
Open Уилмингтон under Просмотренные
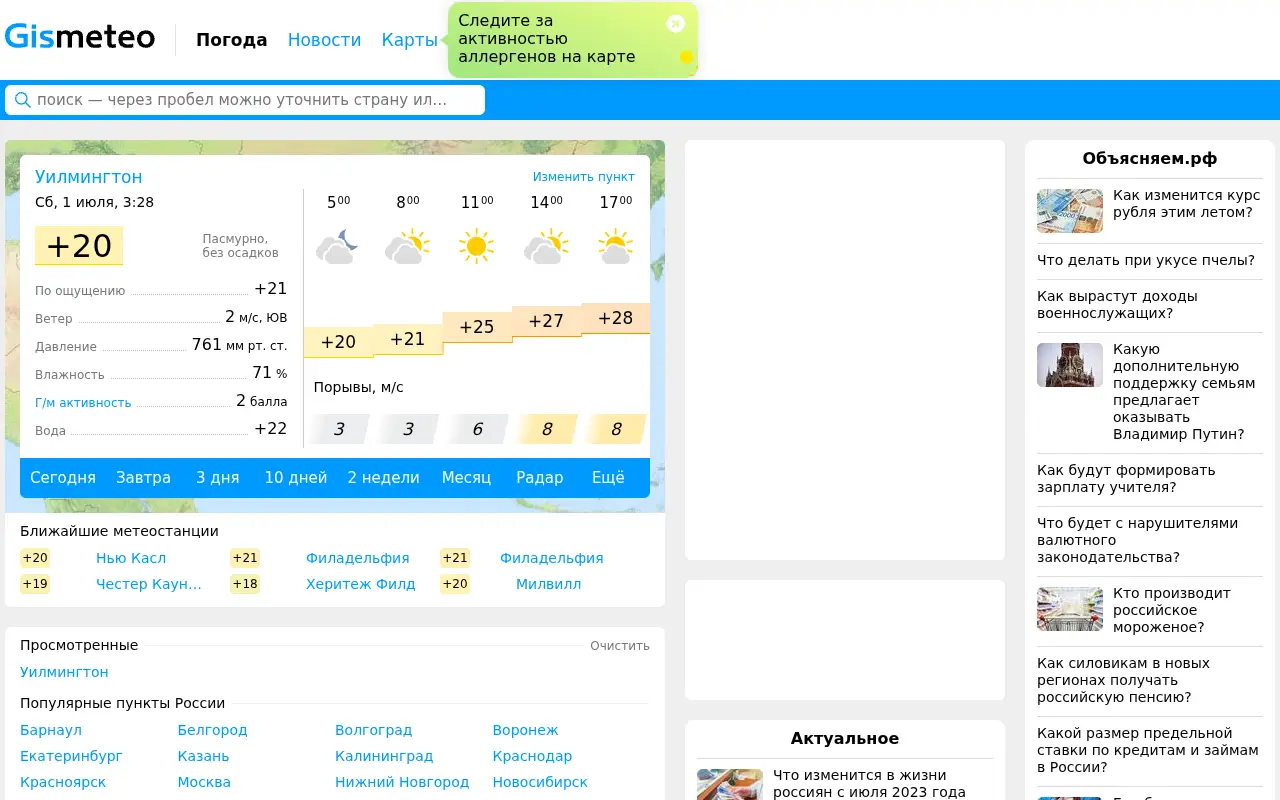click(x=64, y=672)
